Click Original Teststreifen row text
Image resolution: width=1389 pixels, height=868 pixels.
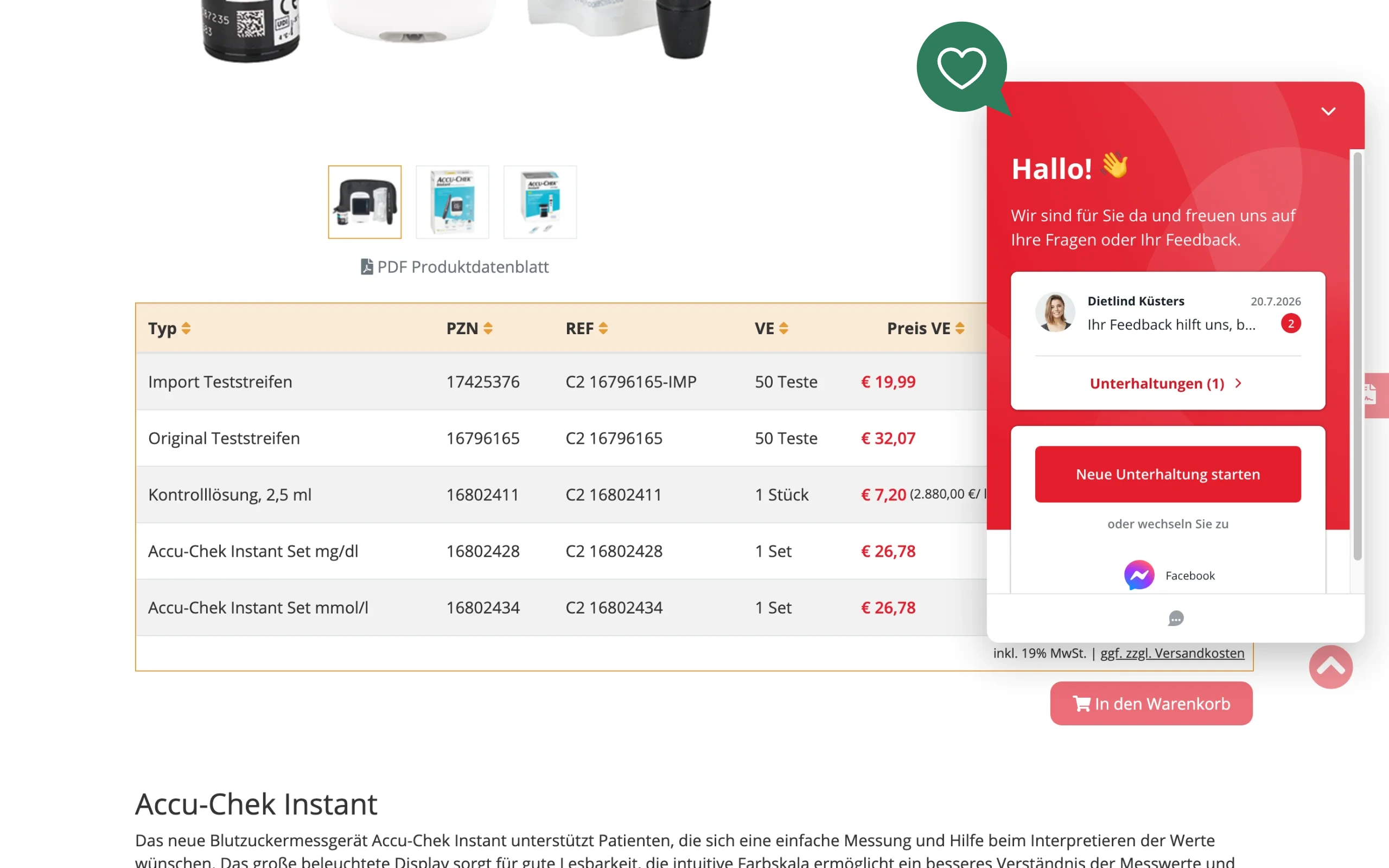[x=224, y=438]
